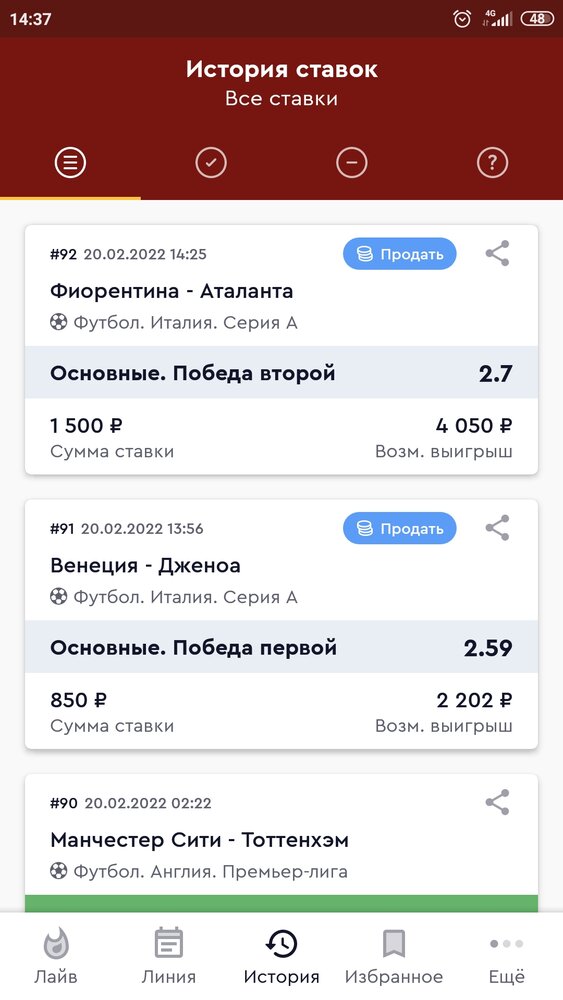
Task: Open the question mark unsettled bets filter
Action: pos(492,164)
